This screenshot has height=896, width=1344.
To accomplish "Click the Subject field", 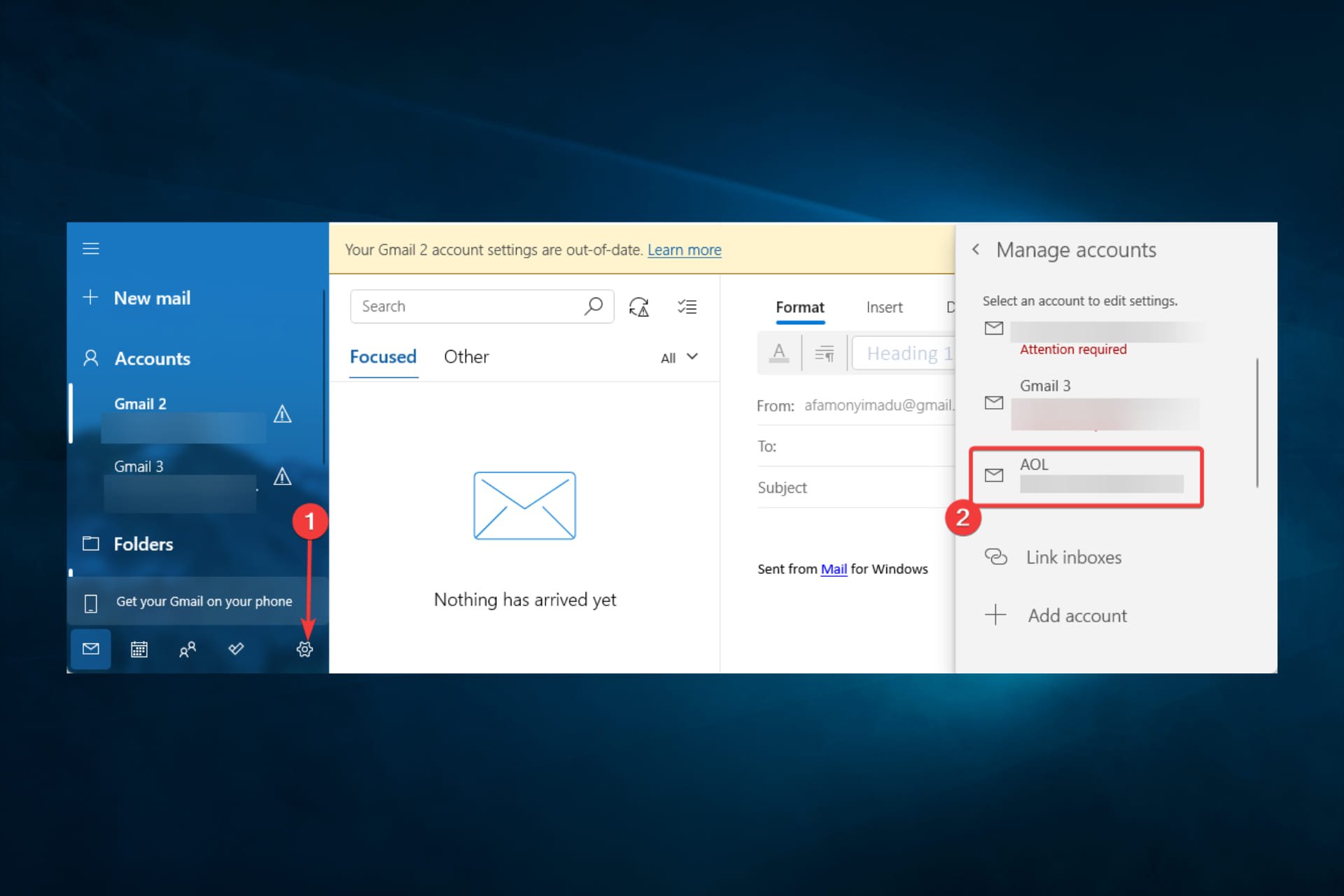I will pyautogui.click(x=855, y=488).
